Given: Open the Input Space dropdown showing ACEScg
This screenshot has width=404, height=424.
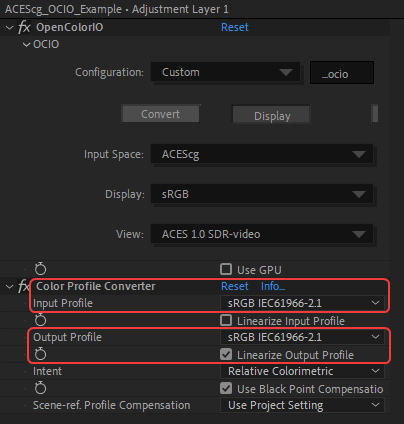Looking at the screenshot, I should tap(262, 154).
